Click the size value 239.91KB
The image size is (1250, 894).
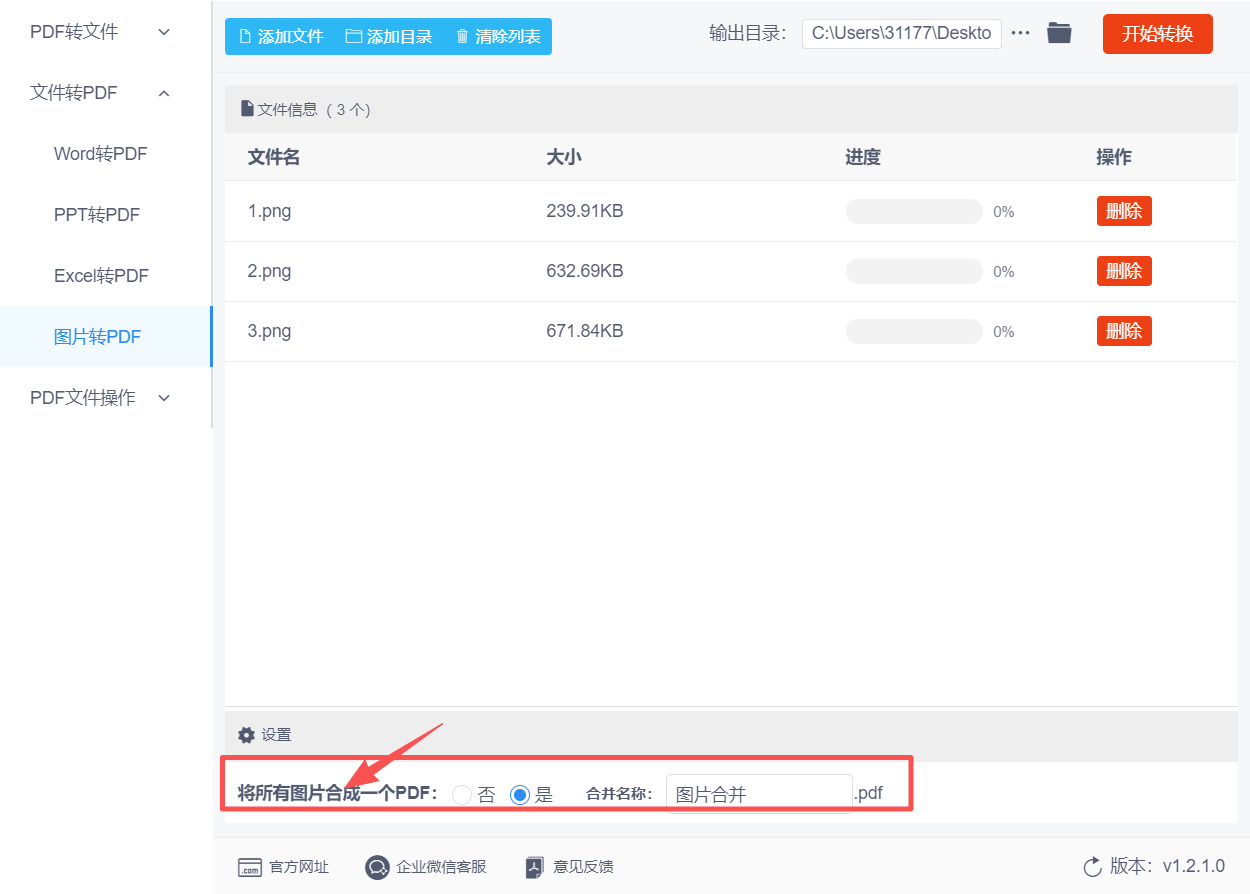coord(585,211)
